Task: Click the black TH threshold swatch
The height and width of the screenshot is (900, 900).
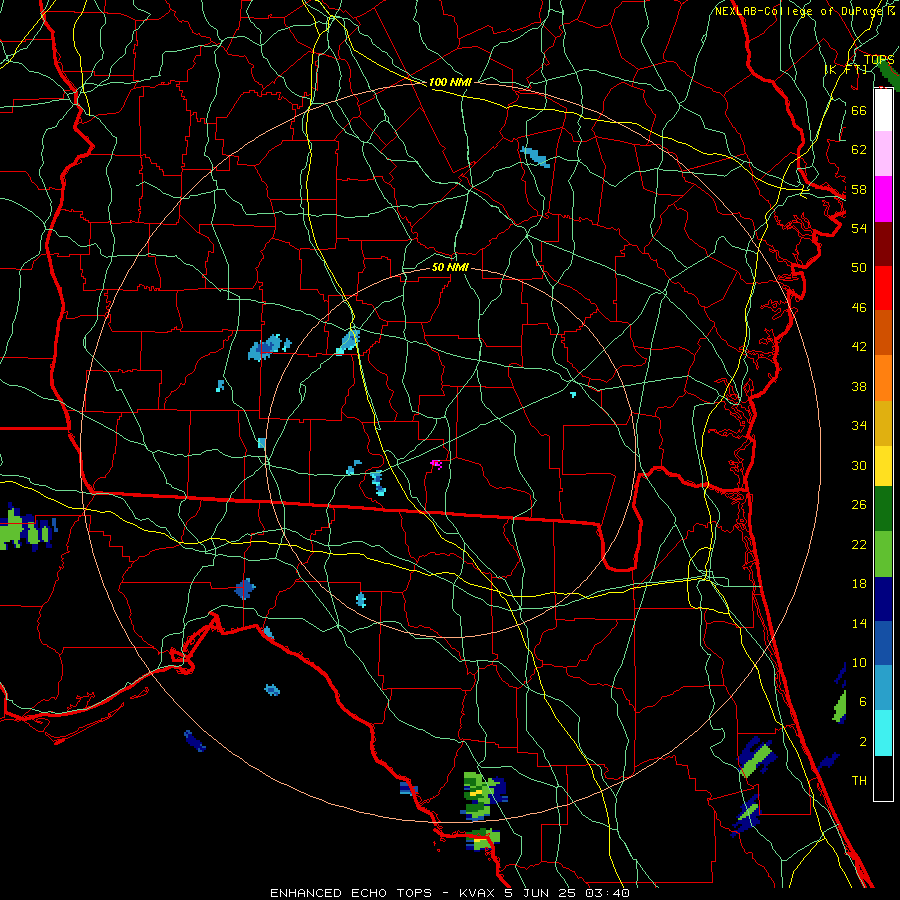Action: [x=883, y=778]
